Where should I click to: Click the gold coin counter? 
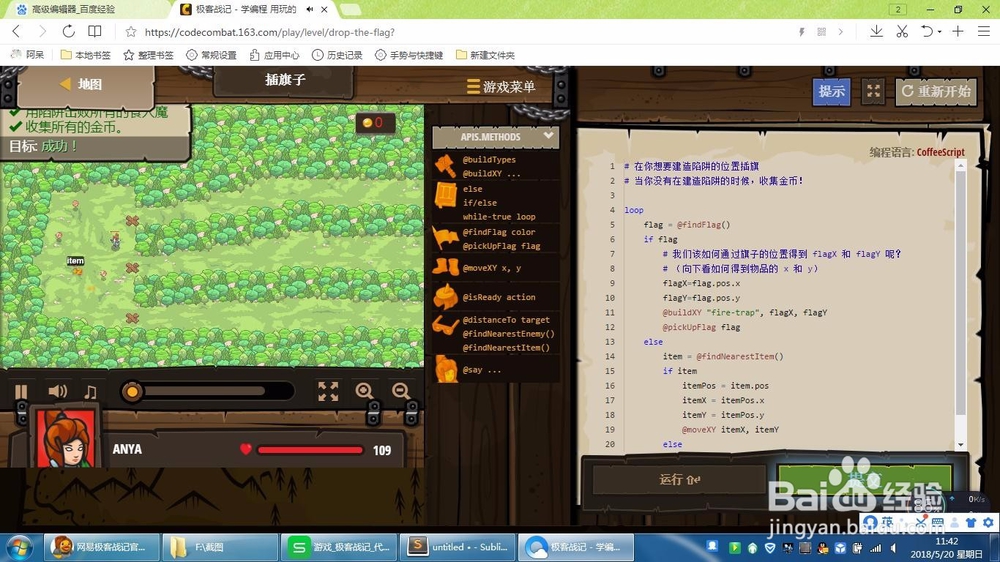[374, 122]
